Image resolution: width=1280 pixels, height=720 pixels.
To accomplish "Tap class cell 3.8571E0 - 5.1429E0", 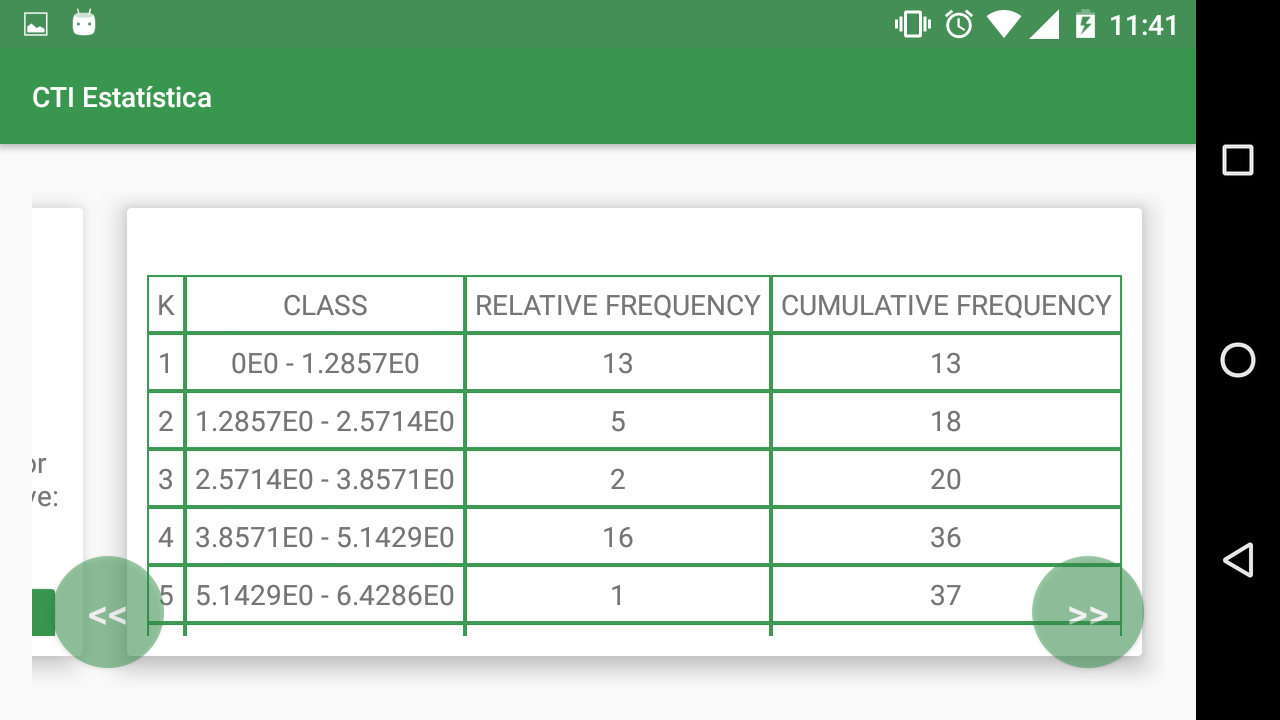I will point(325,537).
